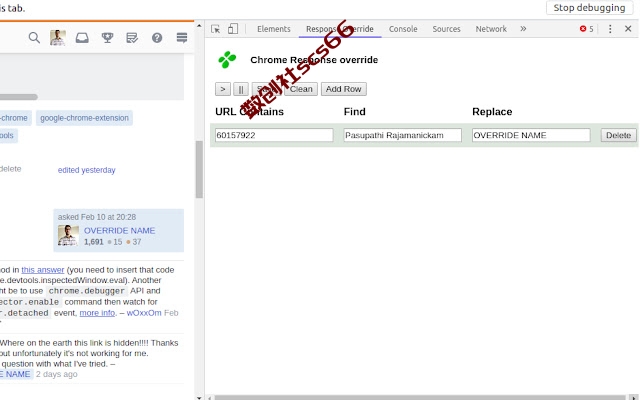640x400 pixels.
Task: Open the Sources tab
Action: tap(446, 29)
